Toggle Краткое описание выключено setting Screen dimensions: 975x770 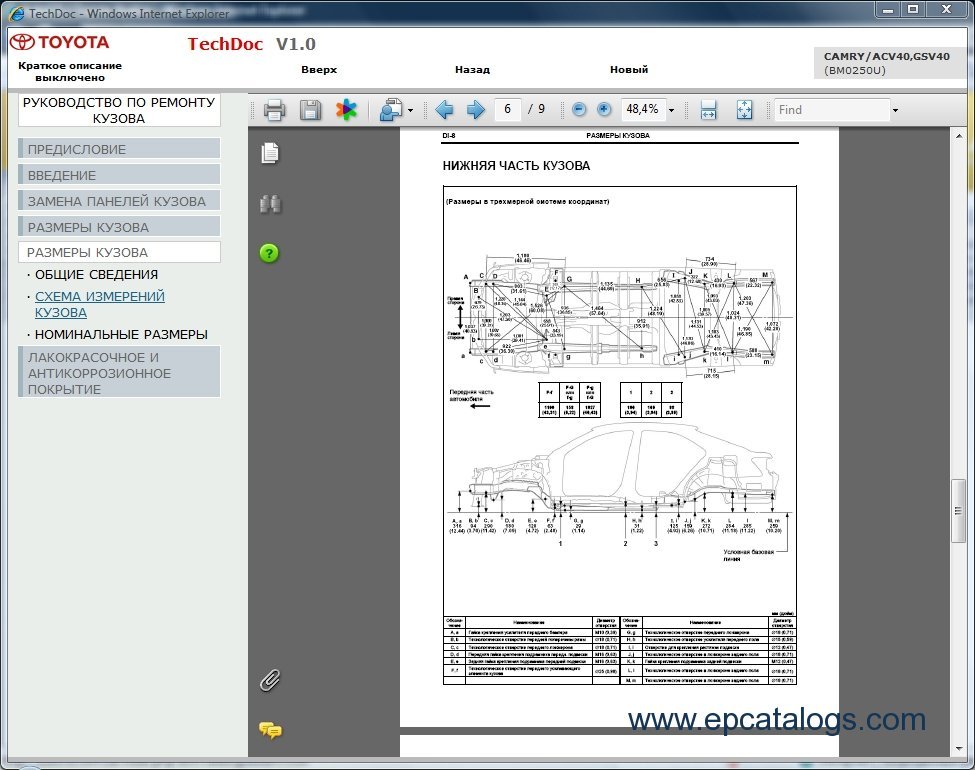(x=70, y=72)
